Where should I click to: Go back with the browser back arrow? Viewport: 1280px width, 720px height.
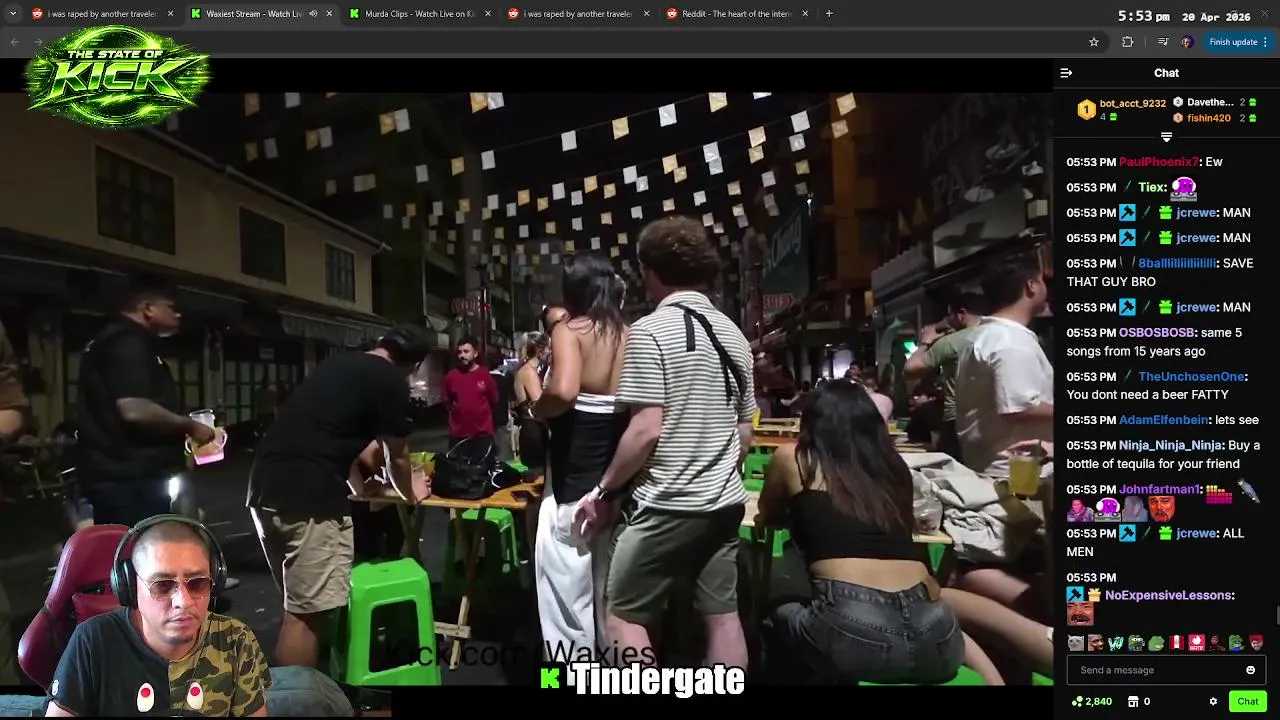pos(15,42)
